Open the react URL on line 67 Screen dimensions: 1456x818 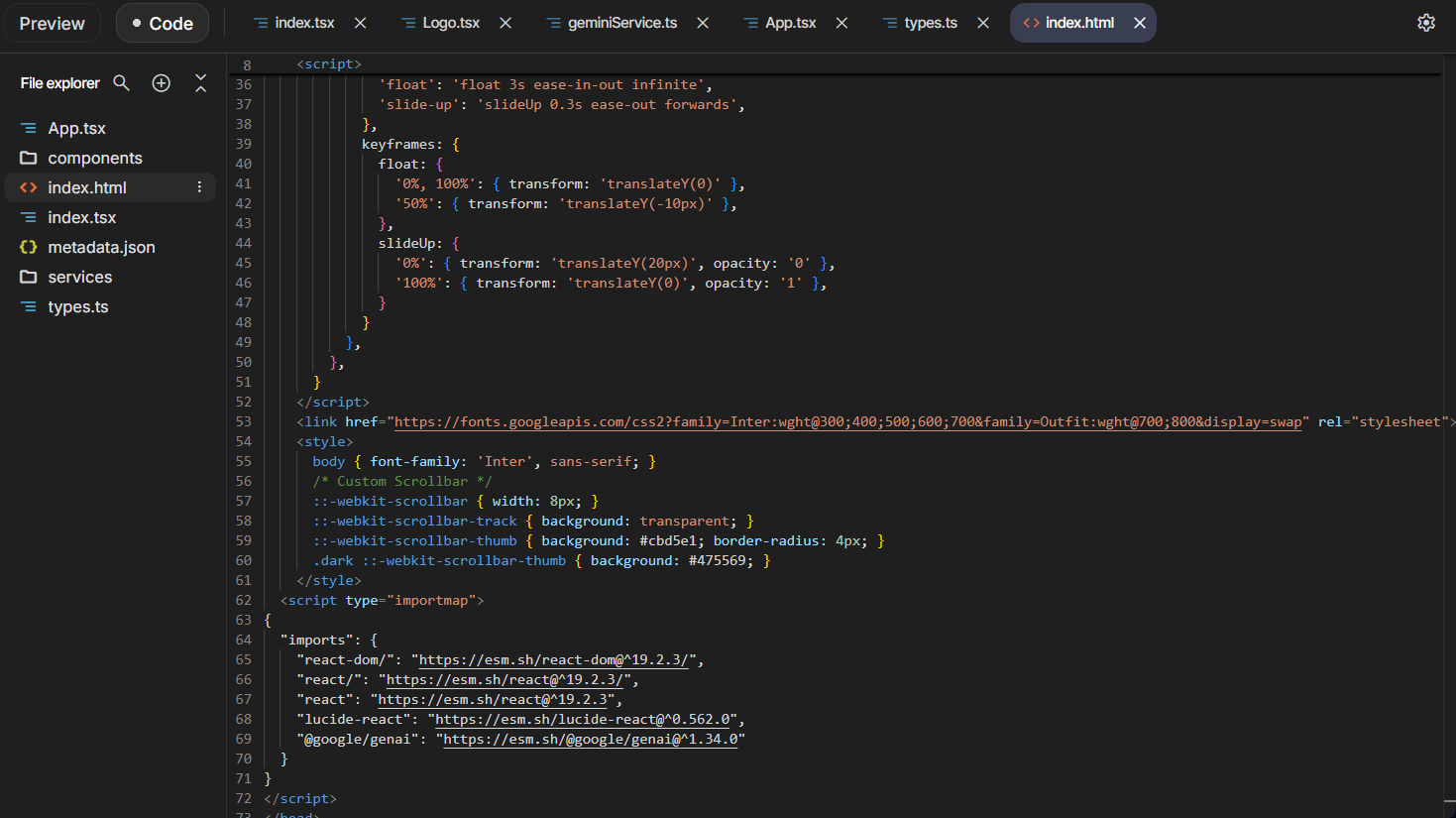pyautogui.click(x=493, y=699)
